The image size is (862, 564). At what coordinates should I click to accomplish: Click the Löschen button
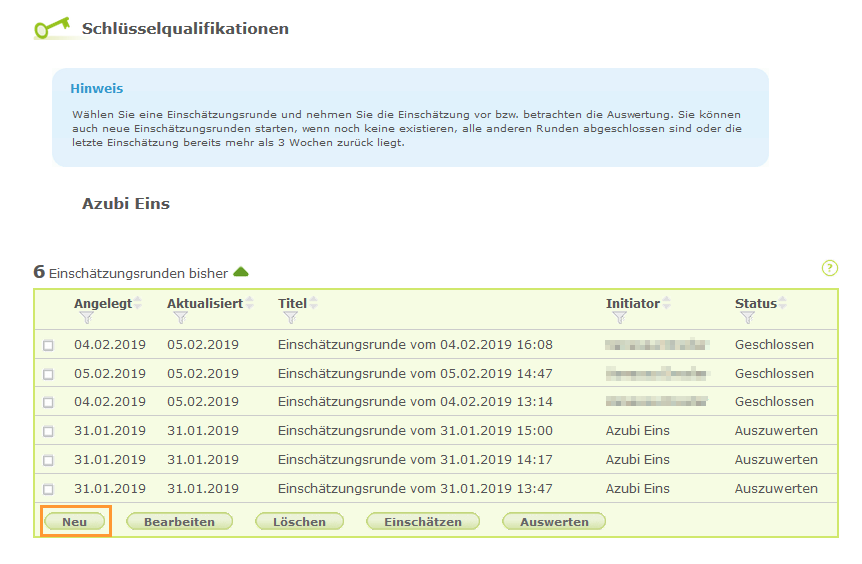coord(300,522)
